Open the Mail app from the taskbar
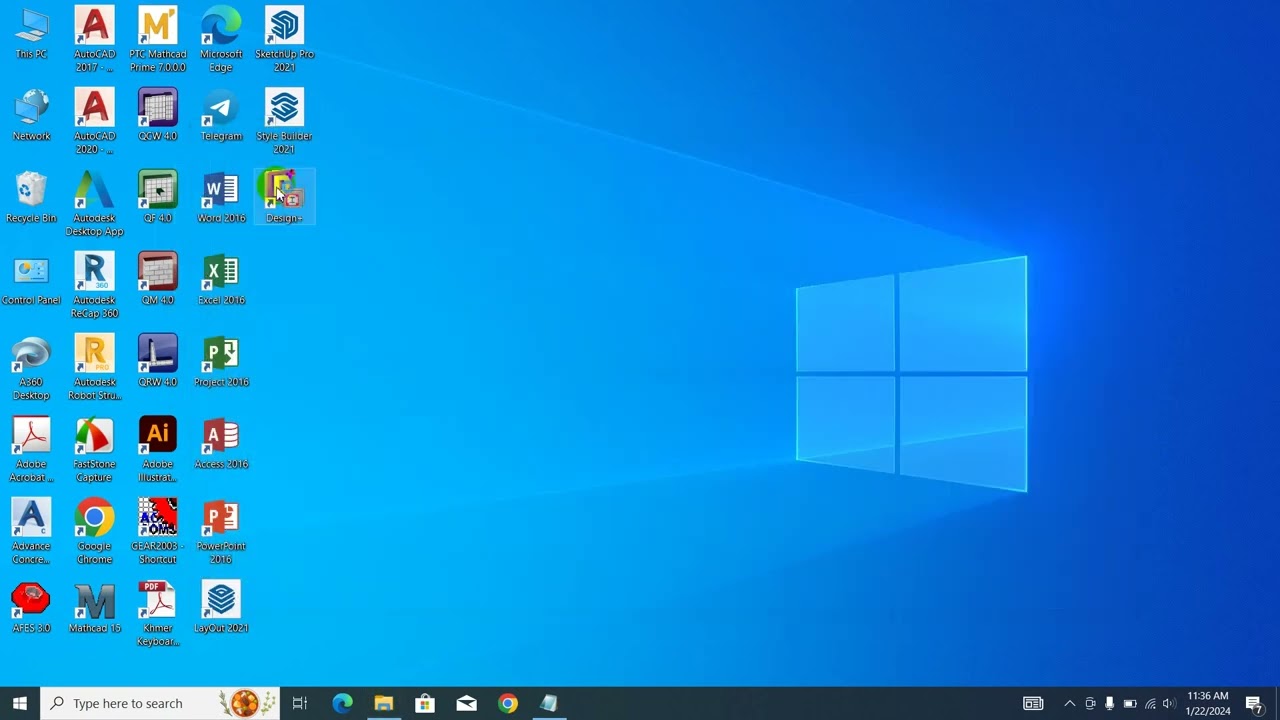This screenshot has width=1280, height=720. click(466, 704)
